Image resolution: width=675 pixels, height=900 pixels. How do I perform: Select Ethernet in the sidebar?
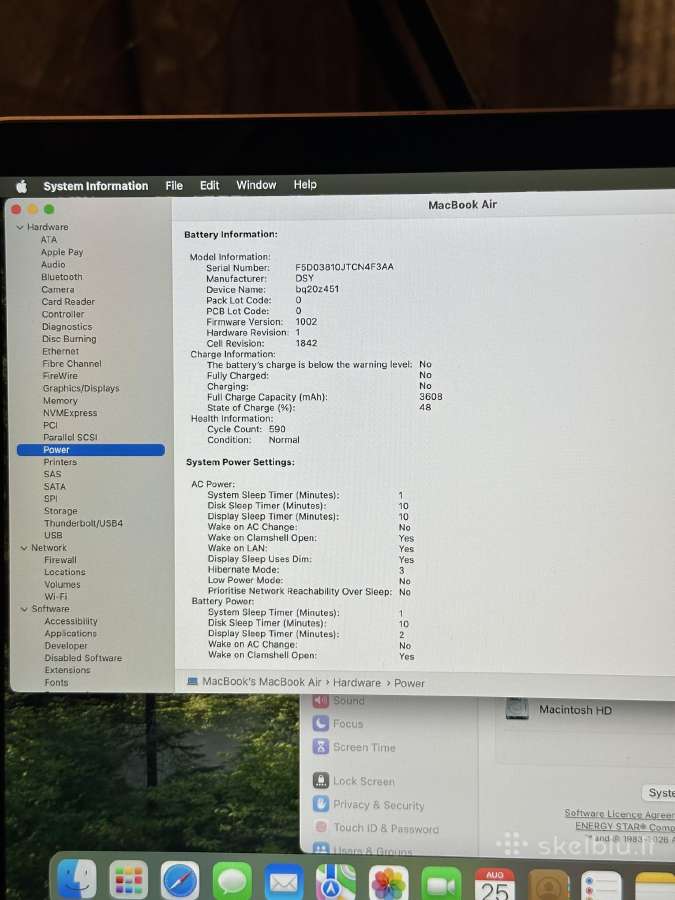pos(60,351)
